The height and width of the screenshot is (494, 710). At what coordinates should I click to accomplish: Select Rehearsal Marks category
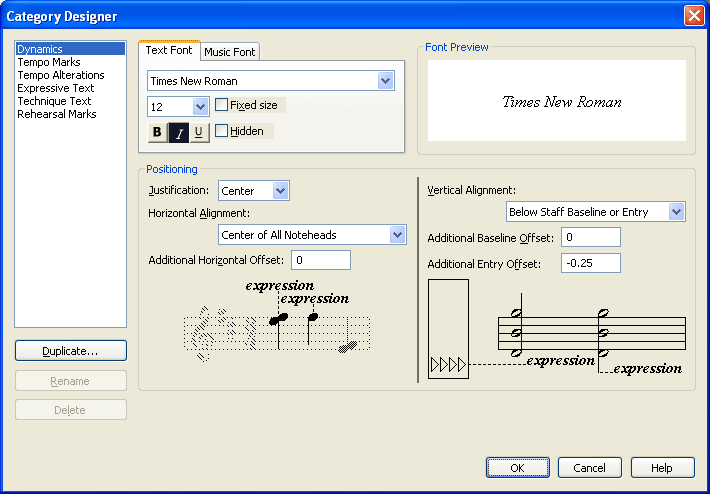[x=57, y=114]
